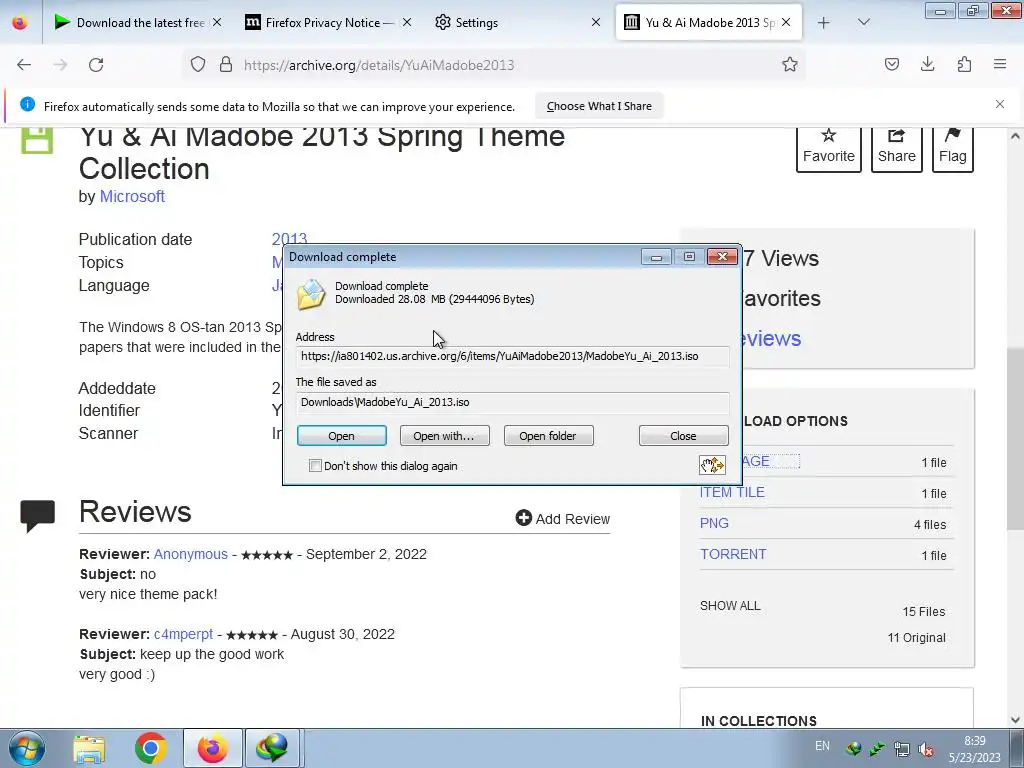The image size is (1024, 768).
Task: Flag this item with Flag button
Action: click(x=953, y=148)
